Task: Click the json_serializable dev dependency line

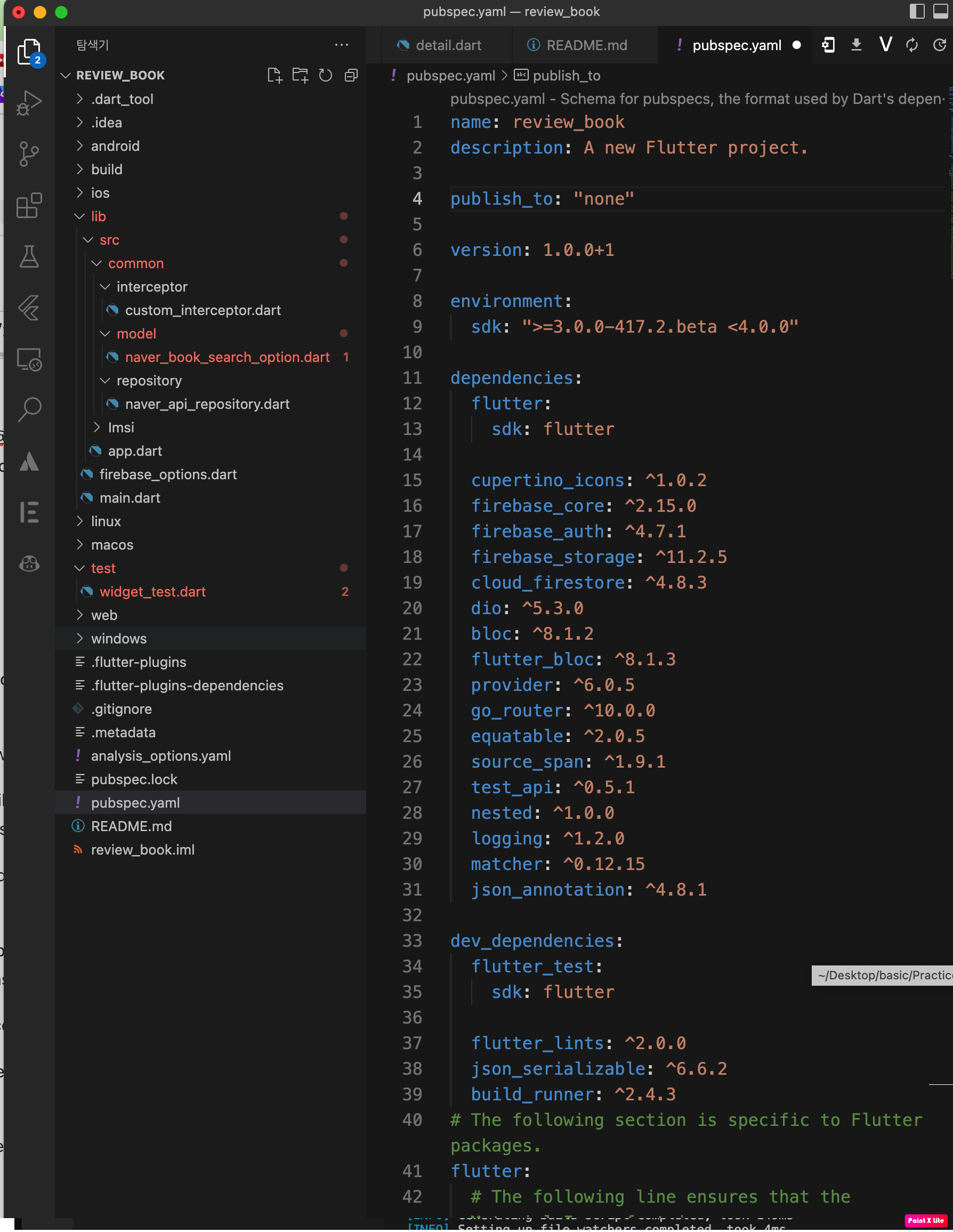Action: tap(599, 1069)
